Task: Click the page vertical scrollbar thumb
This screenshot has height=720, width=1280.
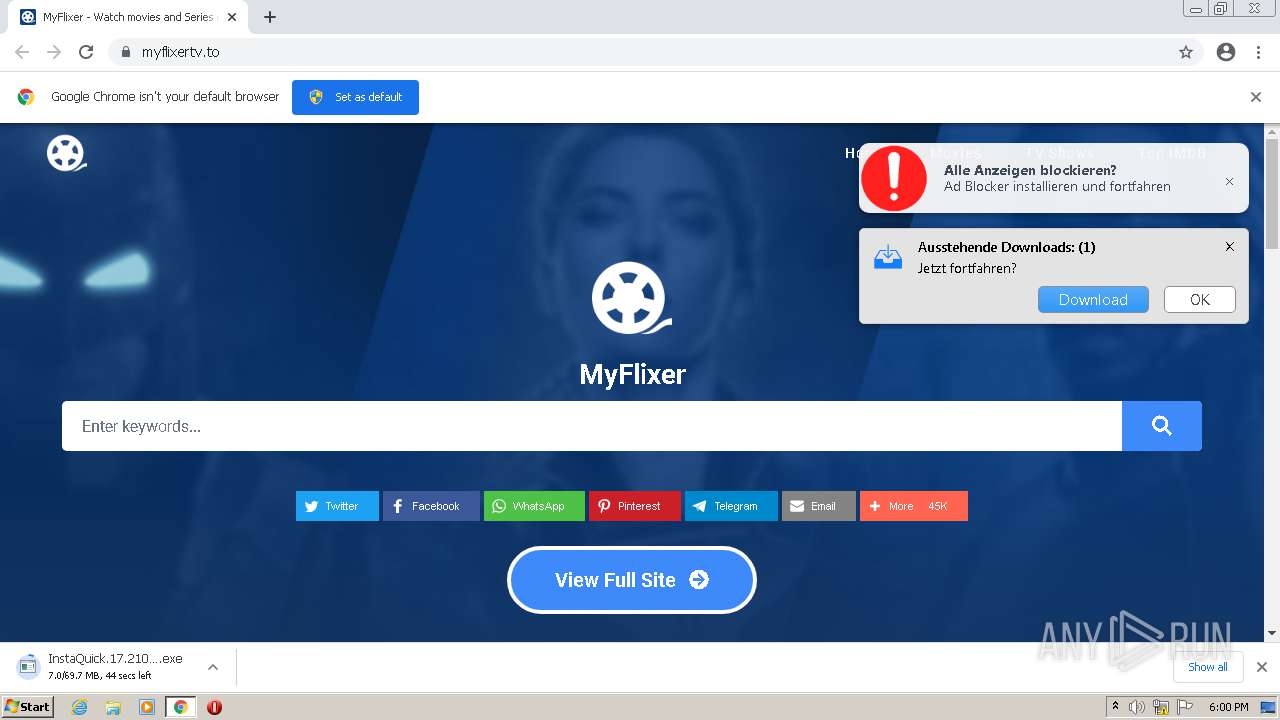Action: pos(1272,194)
